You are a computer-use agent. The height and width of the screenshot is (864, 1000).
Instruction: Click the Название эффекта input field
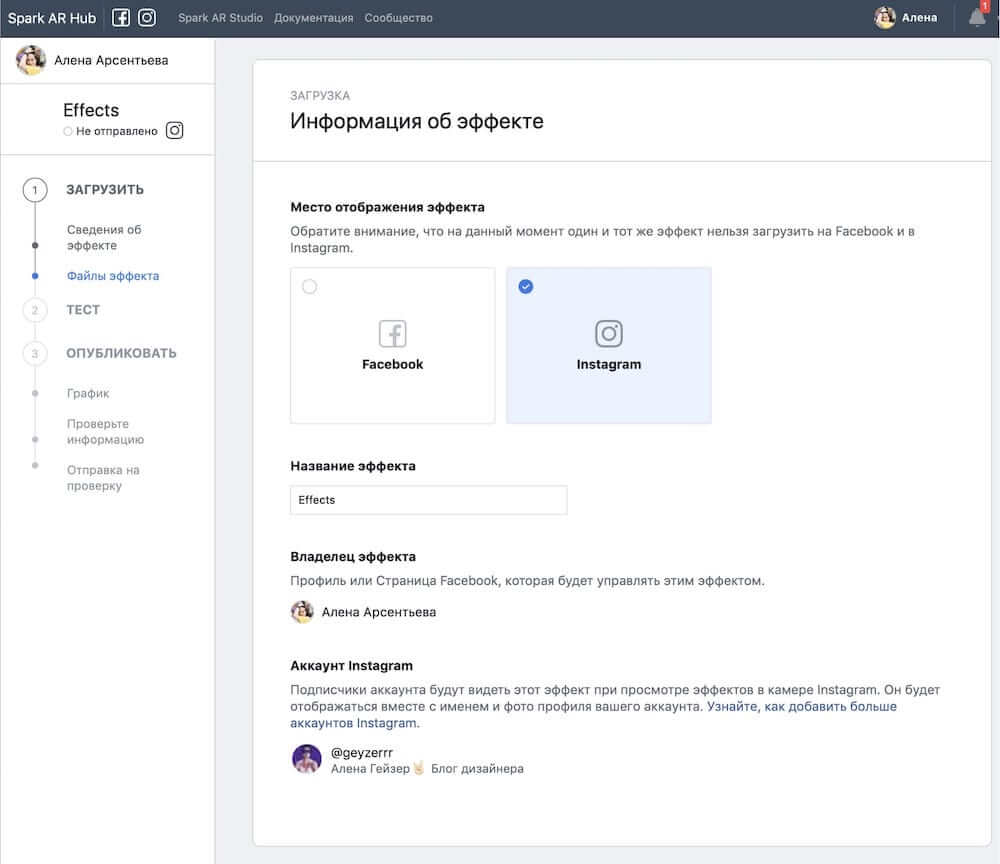point(428,500)
